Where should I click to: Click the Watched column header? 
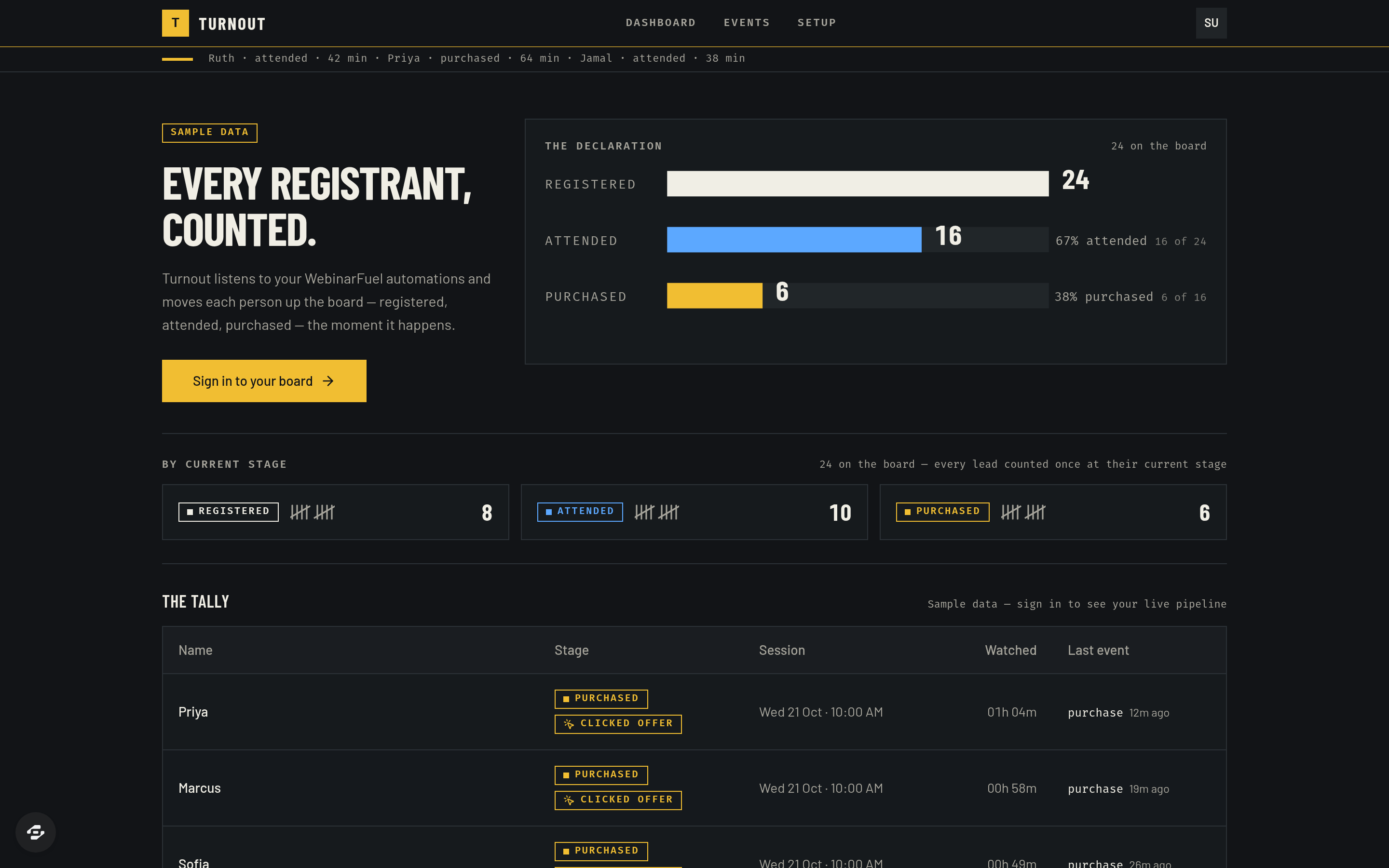[x=1011, y=651]
